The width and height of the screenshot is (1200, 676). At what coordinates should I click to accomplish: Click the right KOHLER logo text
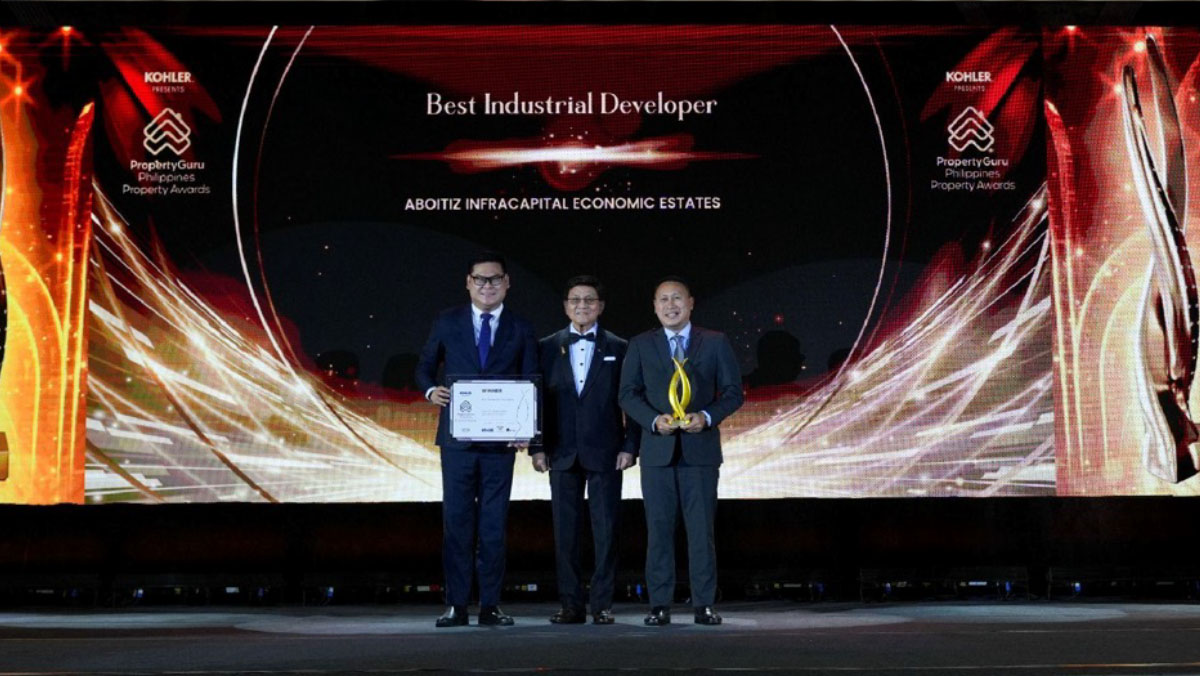(x=969, y=77)
